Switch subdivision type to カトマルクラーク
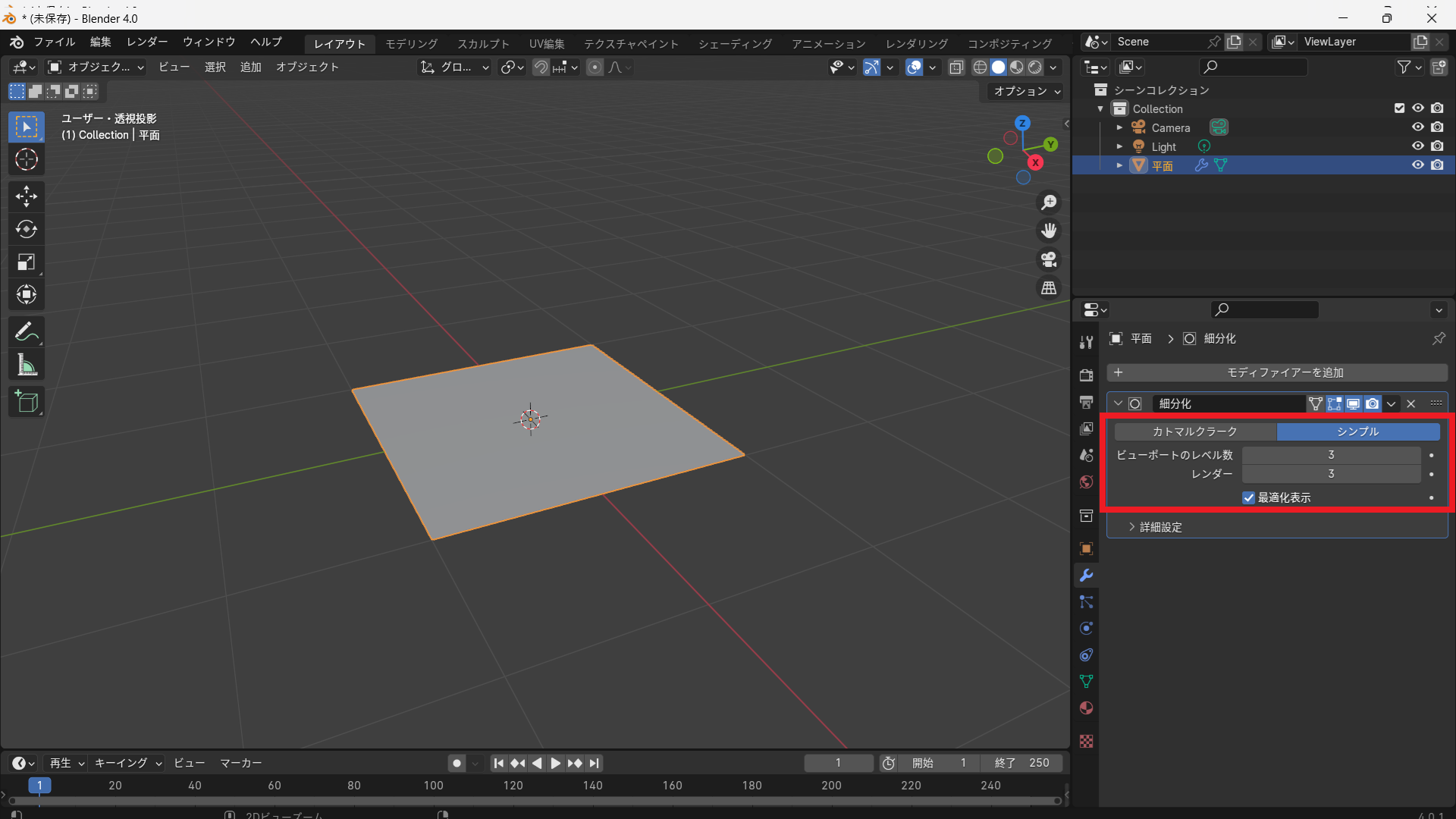The width and height of the screenshot is (1456, 819). pyautogui.click(x=1195, y=431)
